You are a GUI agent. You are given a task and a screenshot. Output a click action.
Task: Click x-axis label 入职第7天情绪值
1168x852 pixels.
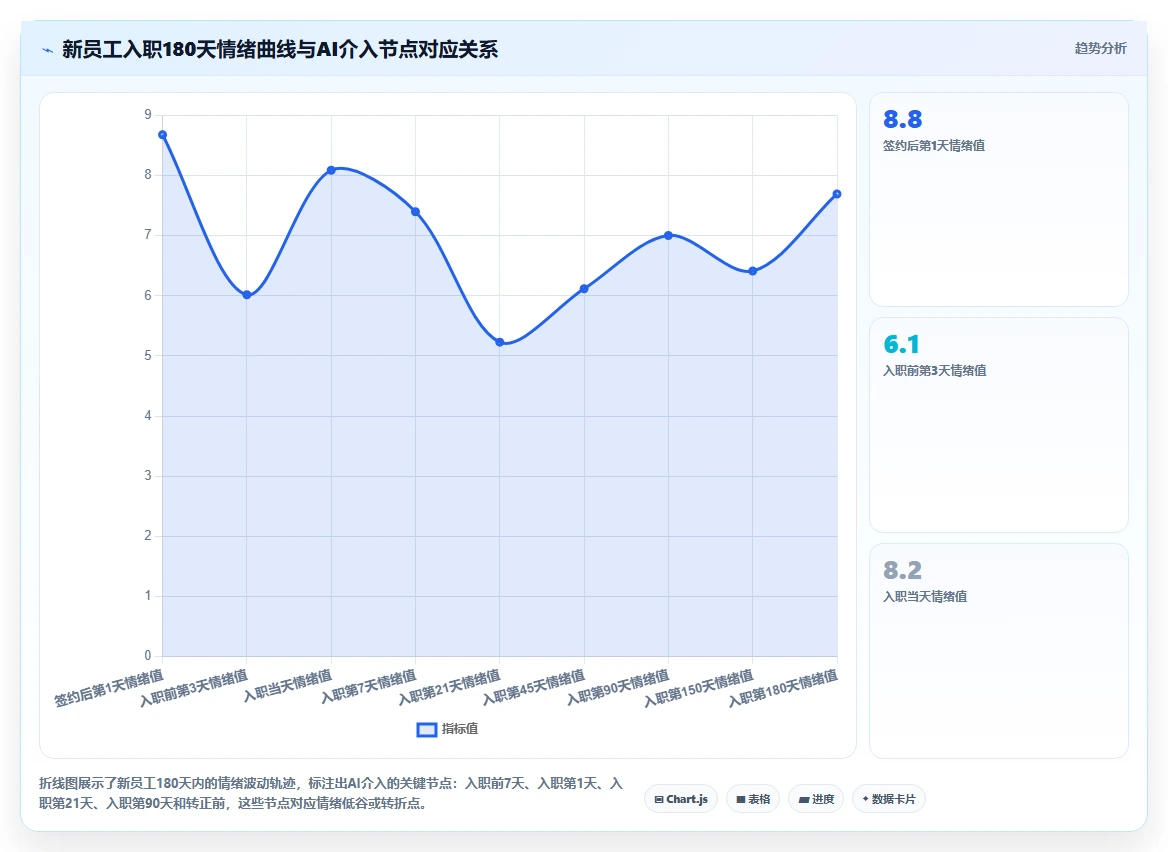pyautogui.click(x=369, y=687)
